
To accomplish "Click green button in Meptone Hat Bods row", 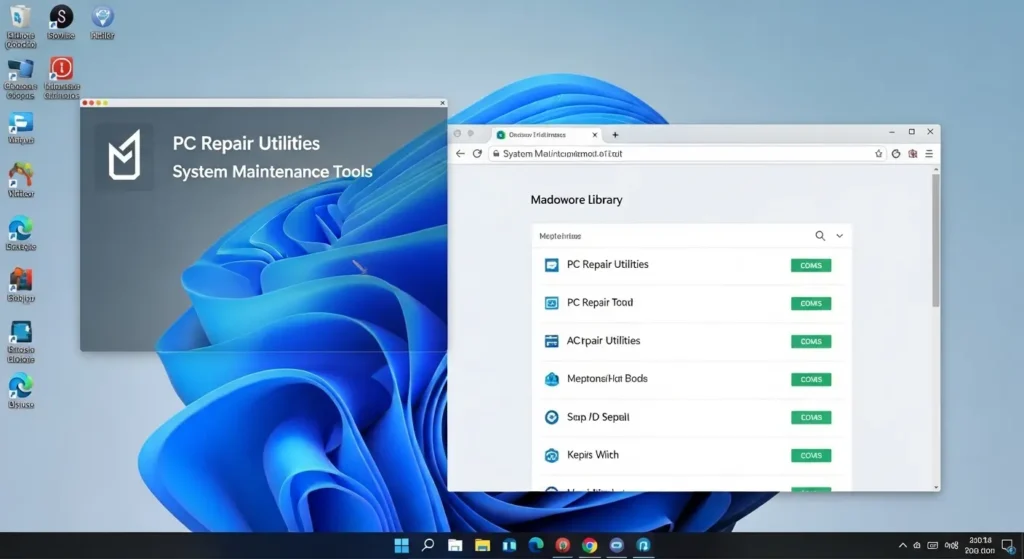I will point(811,379).
